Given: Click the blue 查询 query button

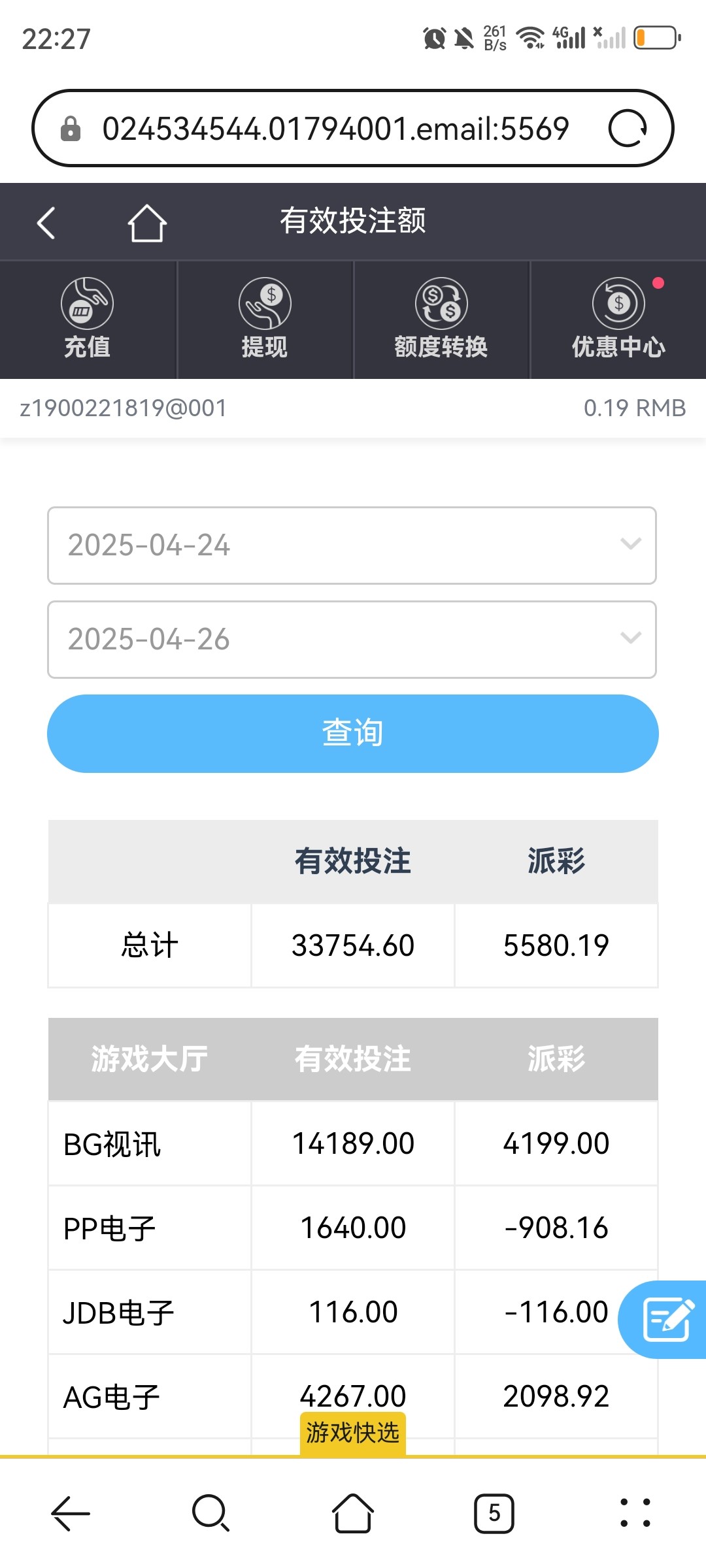Looking at the screenshot, I should click(353, 733).
